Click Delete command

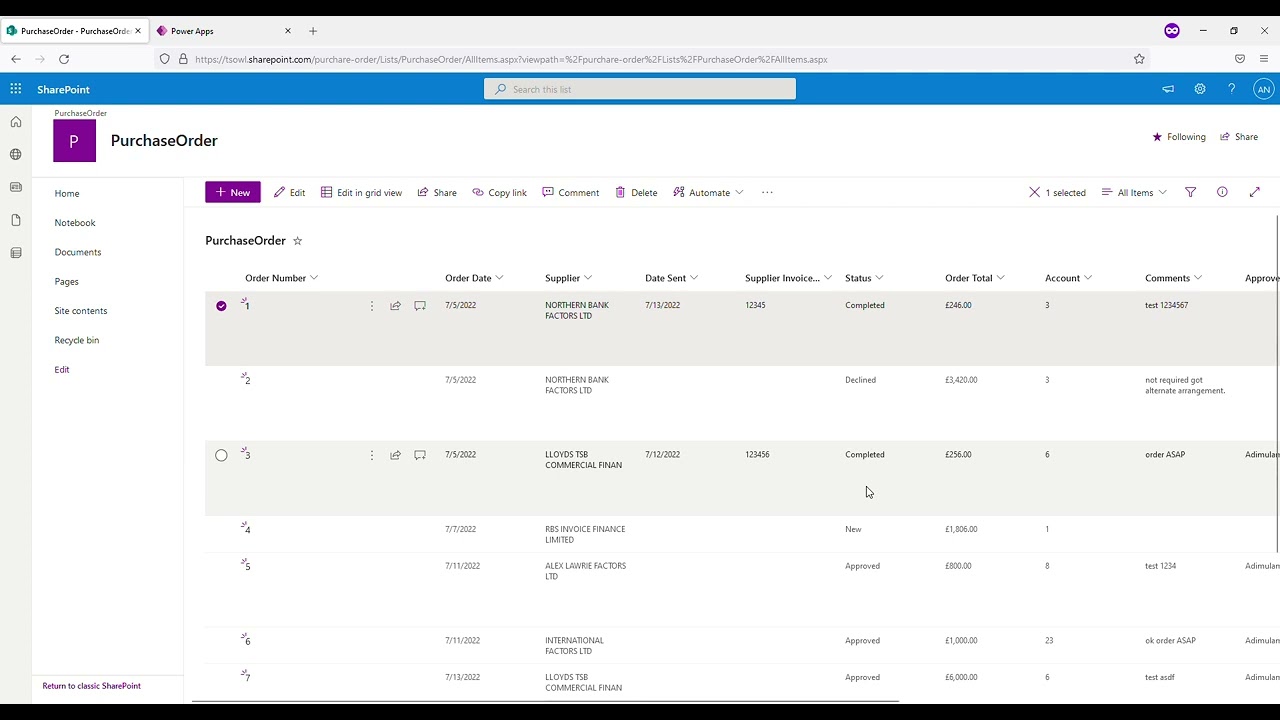636,192
